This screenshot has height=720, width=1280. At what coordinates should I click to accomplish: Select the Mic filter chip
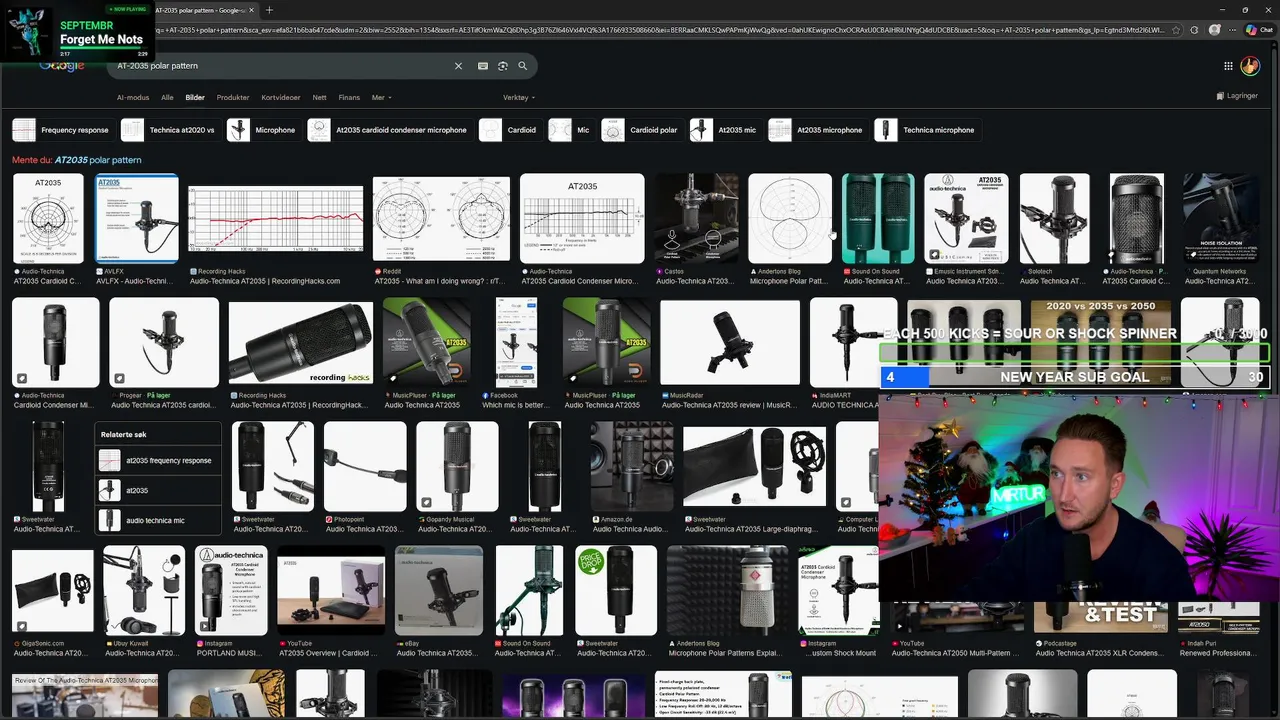pyautogui.click(x=571, y=130)
